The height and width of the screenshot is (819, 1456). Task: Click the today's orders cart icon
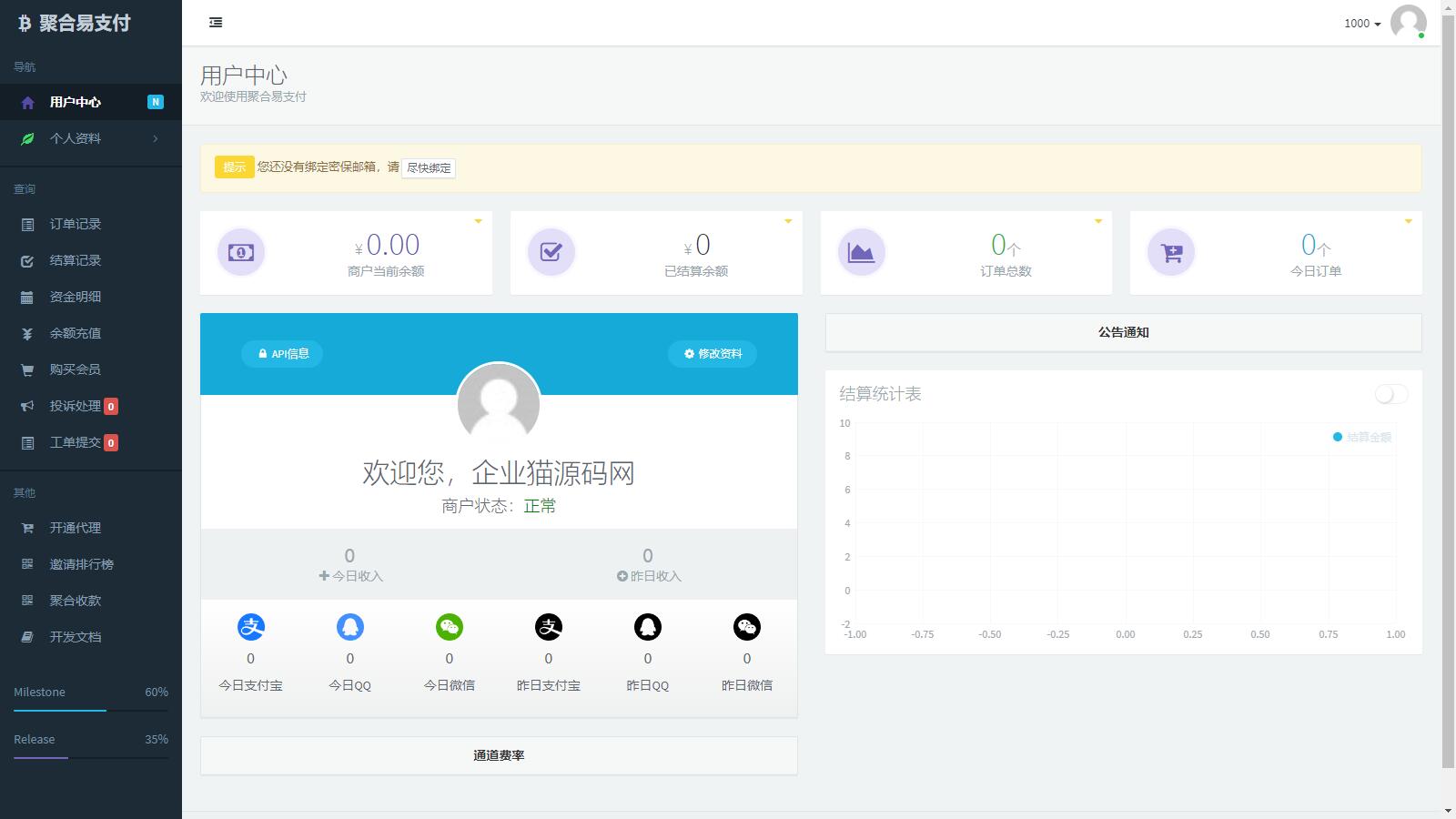(1171, 252)
